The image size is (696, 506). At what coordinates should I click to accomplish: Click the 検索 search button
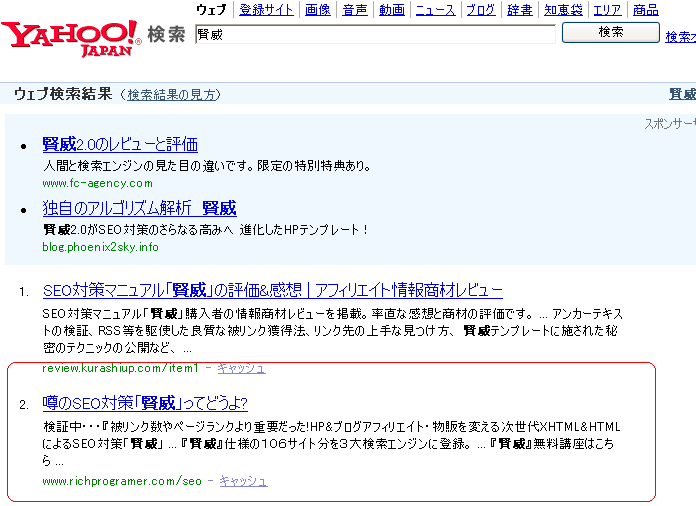pos(611,32)
